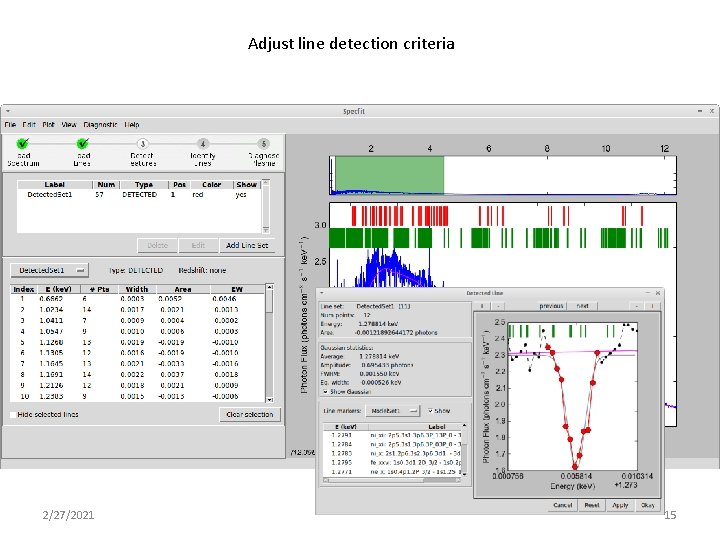Open the Detected Line dialog window menu arrow
This screenshot has height=540, width=720.
(x=322, y=292)
